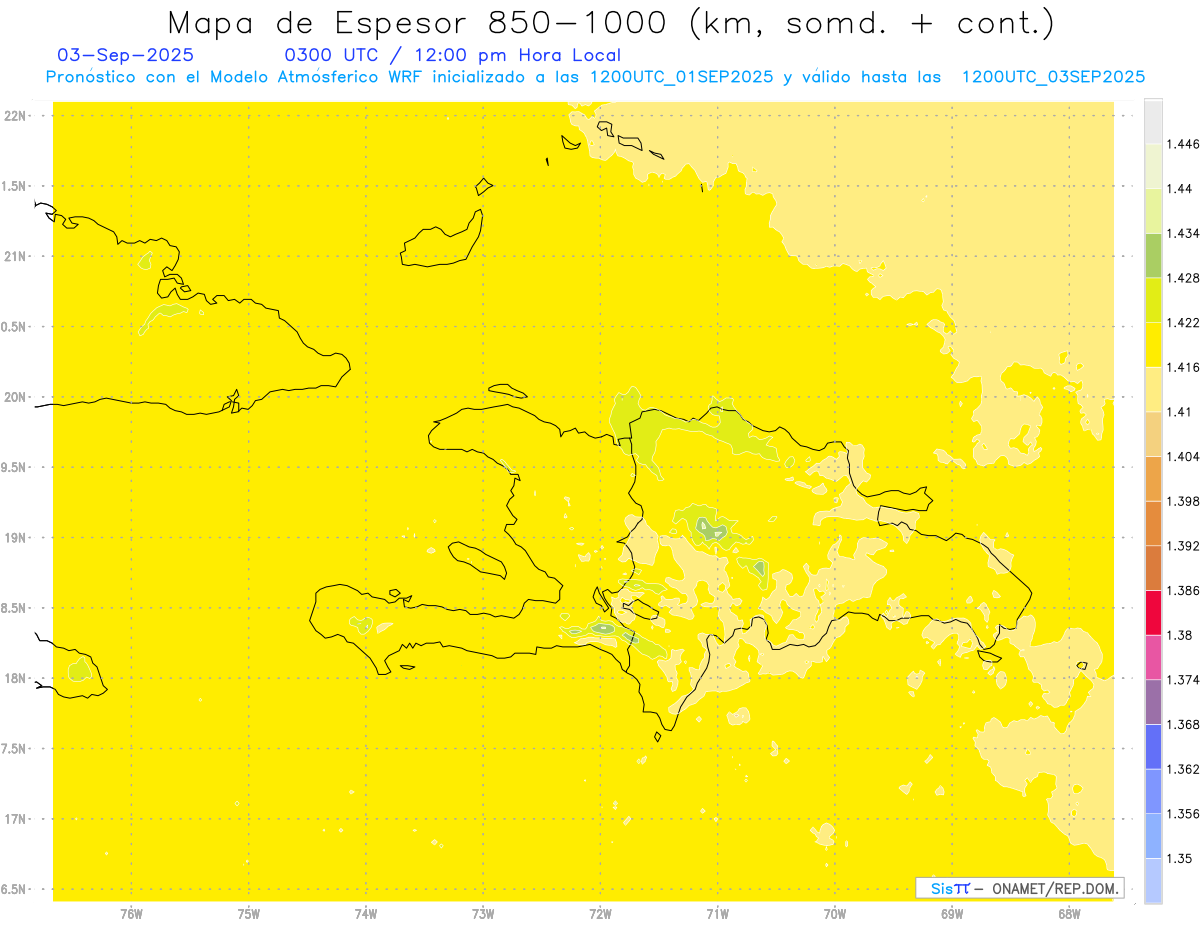This screenshot has width=1200, height=927.
Task: Click the 70W longitude label
Action: (835, 913)
